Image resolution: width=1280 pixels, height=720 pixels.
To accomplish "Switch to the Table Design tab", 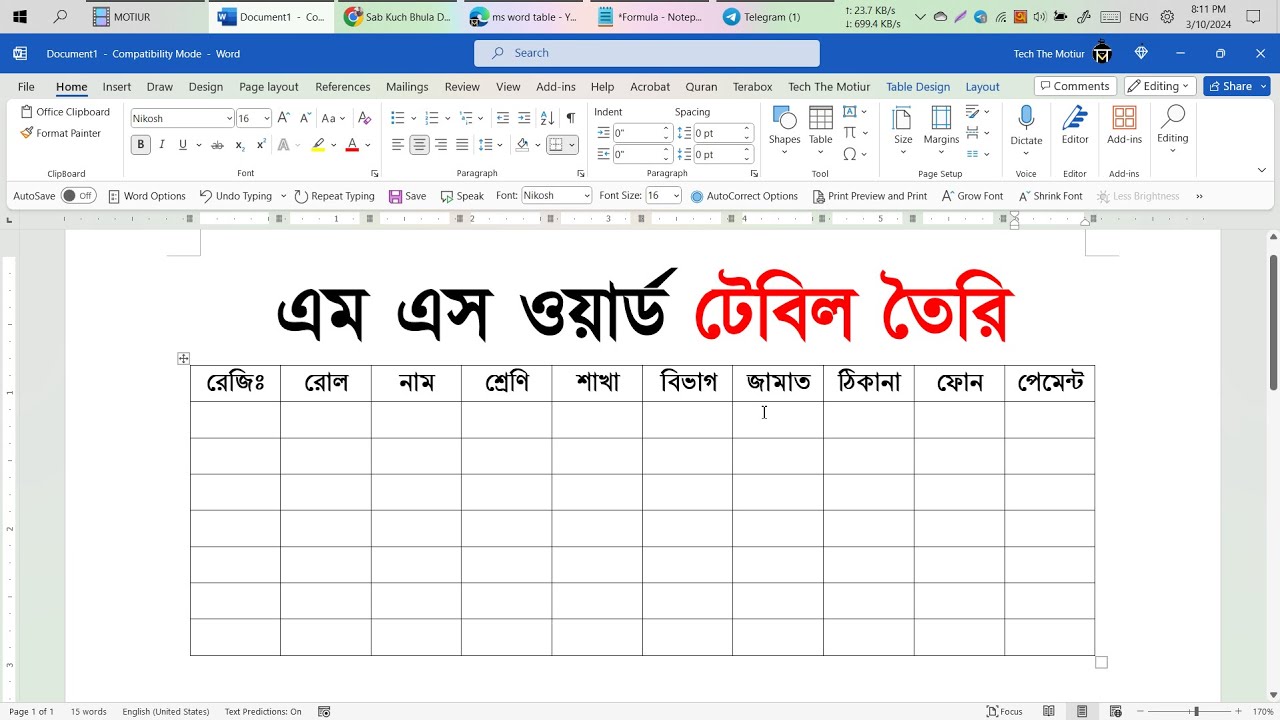I will pos(918,87).
